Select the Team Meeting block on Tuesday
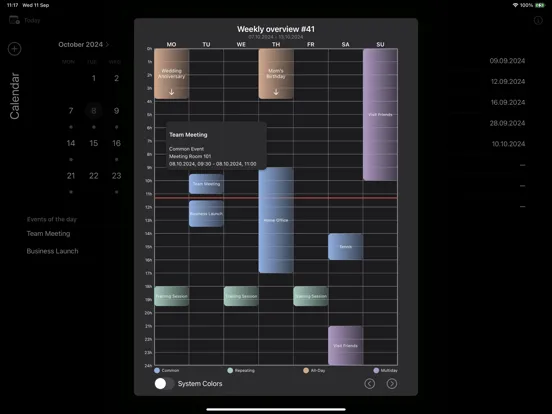Image resolution: width=552 pixels, height=414 pixels. pyautogui.click(x=206, y=183)
